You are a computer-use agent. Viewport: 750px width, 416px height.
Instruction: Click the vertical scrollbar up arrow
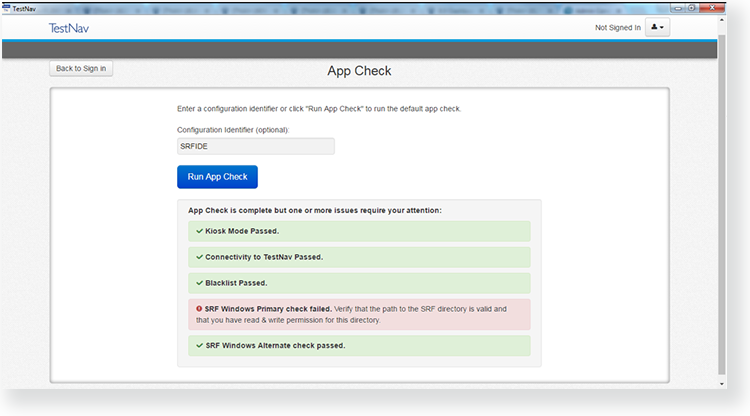pyautogui.click(x=722, y=20)
